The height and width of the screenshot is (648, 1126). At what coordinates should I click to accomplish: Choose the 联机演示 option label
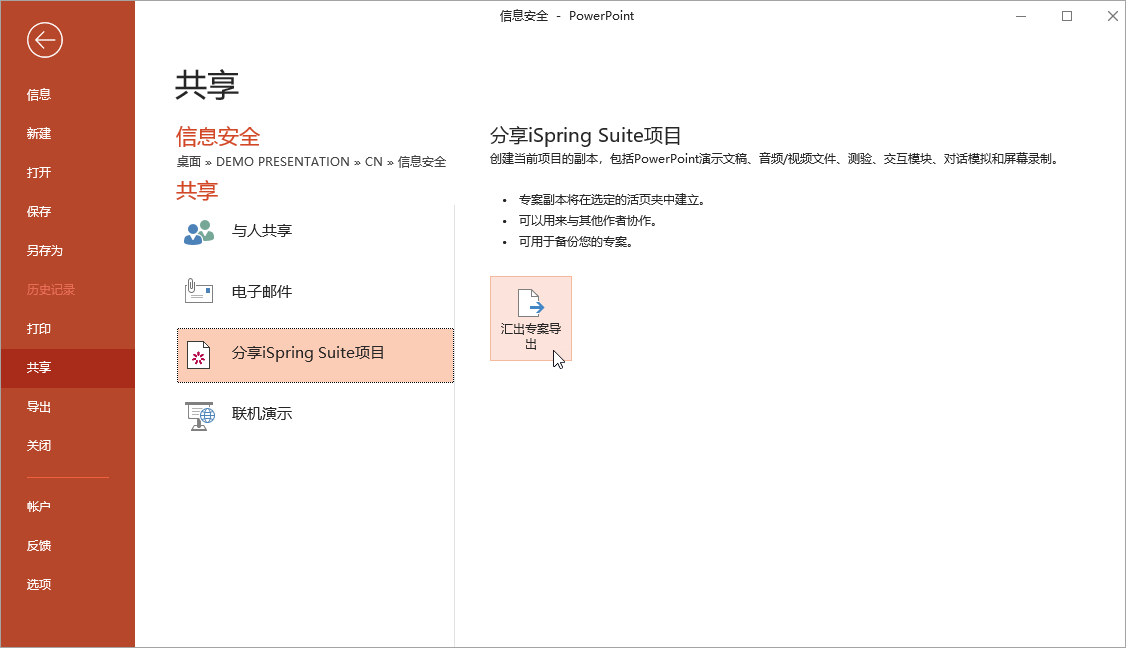pyautogui.click(x=261, y=414)
